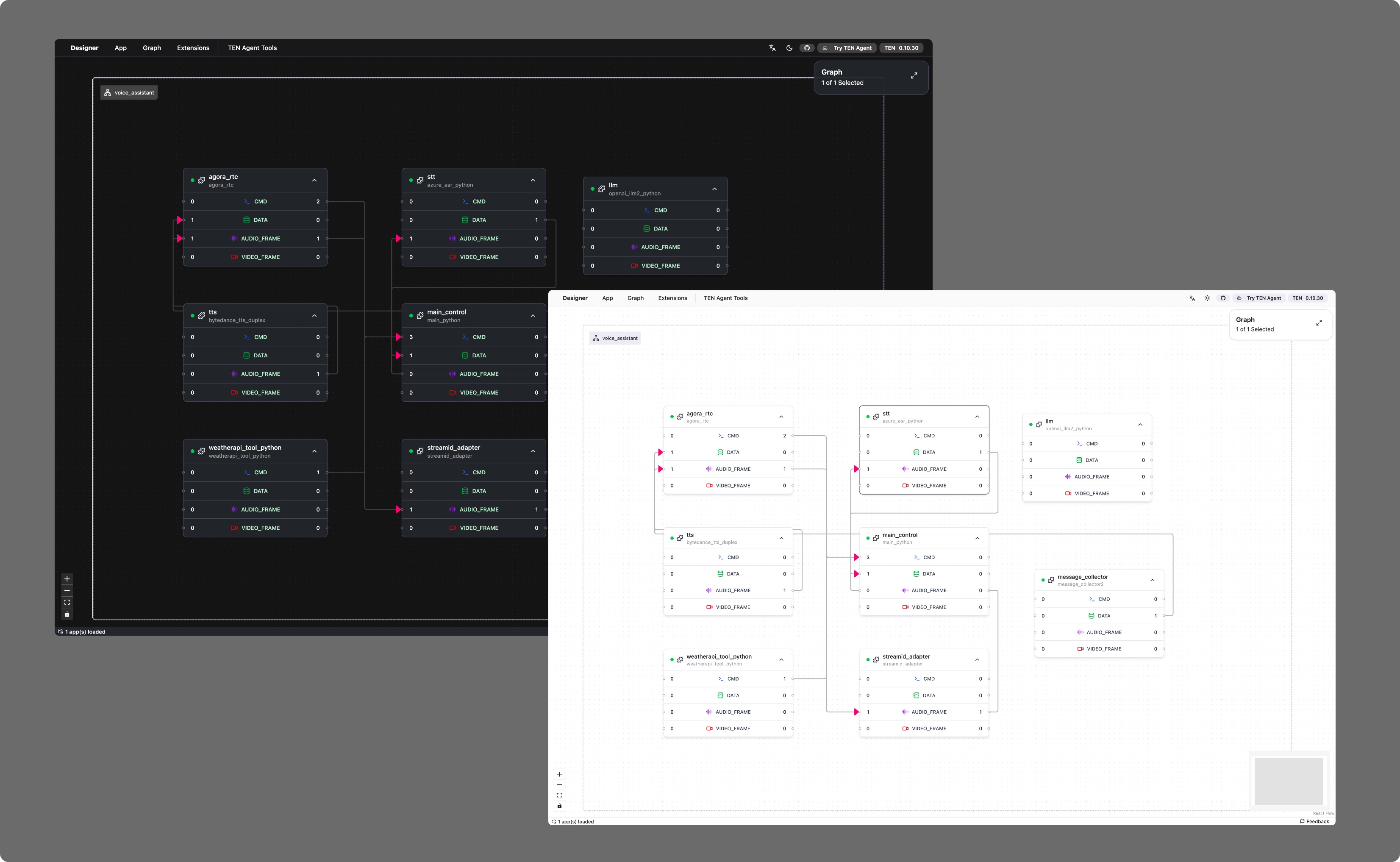Collapse the tts node in light window
This screenshot has width=1400, height=862.
pyautogui.click(x=781, y=538)
